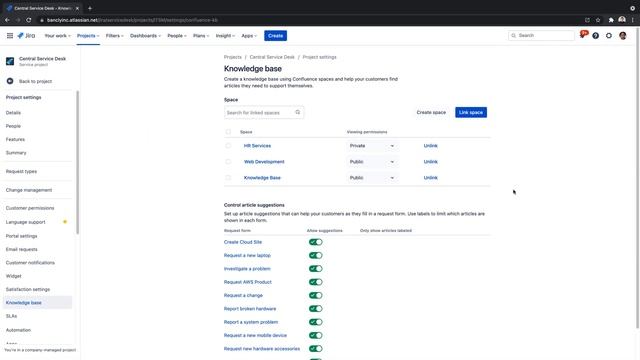640x360 pixels.
Task: Open the browser profile avatar in toolbar
Action: [622, 20]
